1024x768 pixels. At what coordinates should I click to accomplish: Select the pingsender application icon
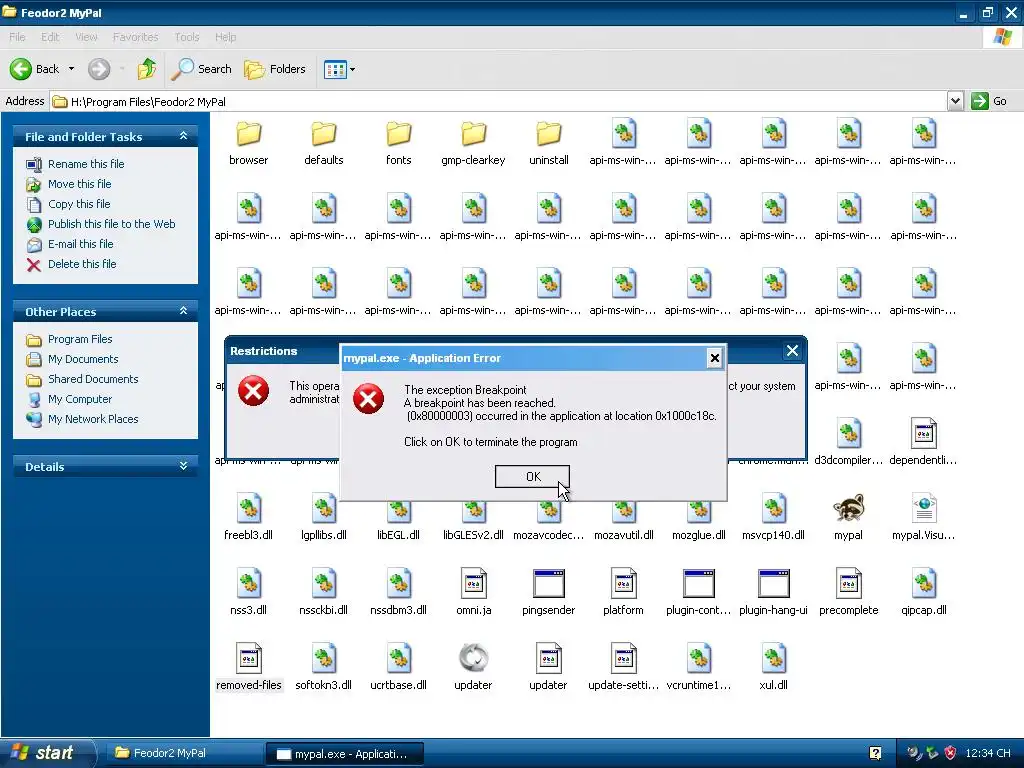549,592
